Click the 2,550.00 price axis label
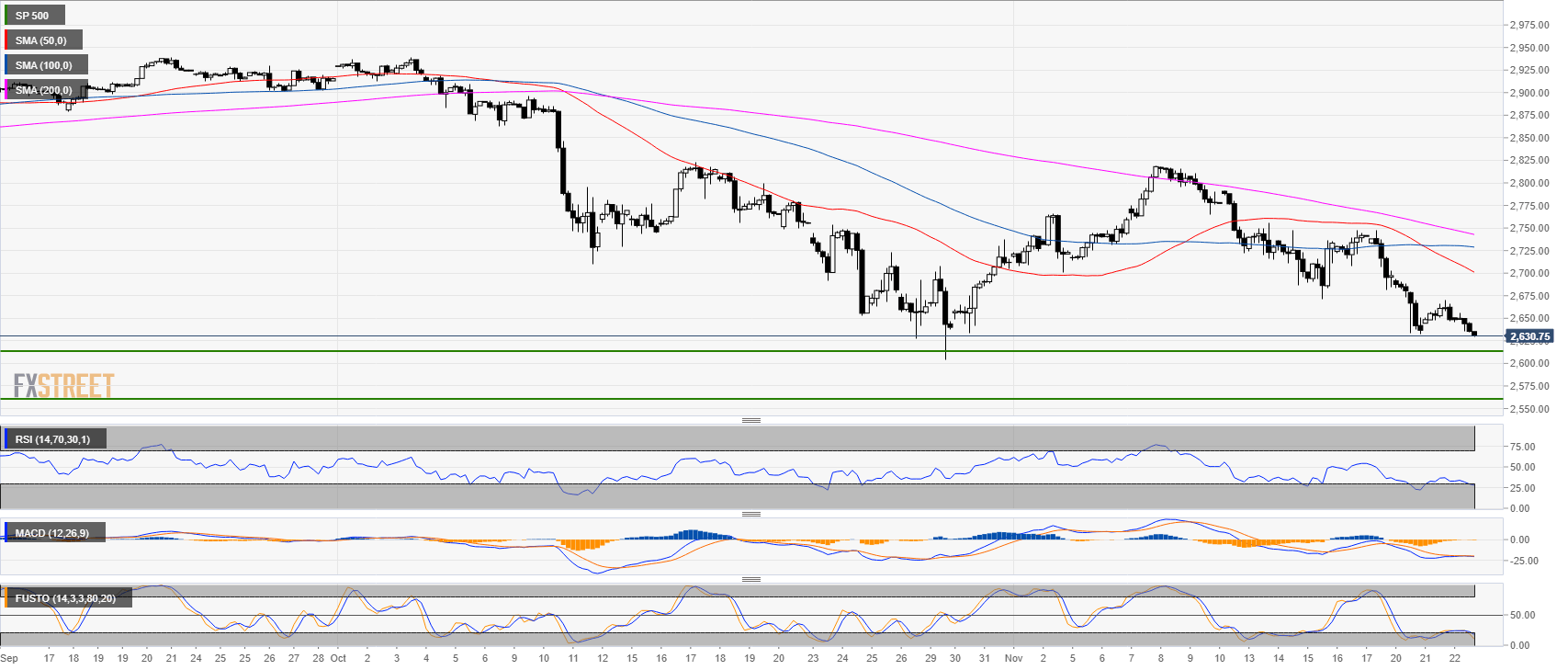Screen dimensions: 1568x670 [x=1529, y=409]
